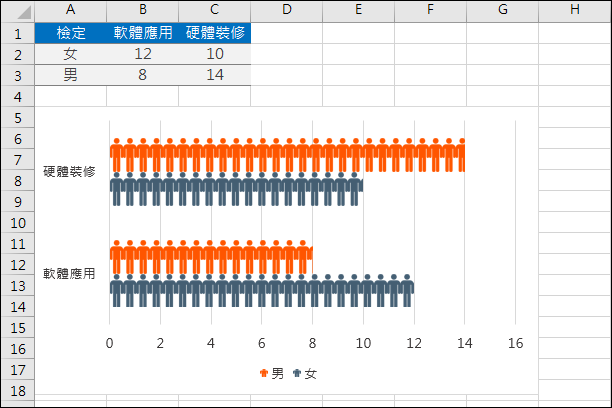The image size is (612, 408).
Task: Click cell B2 with value 12
Action: (x=142, y=54)
